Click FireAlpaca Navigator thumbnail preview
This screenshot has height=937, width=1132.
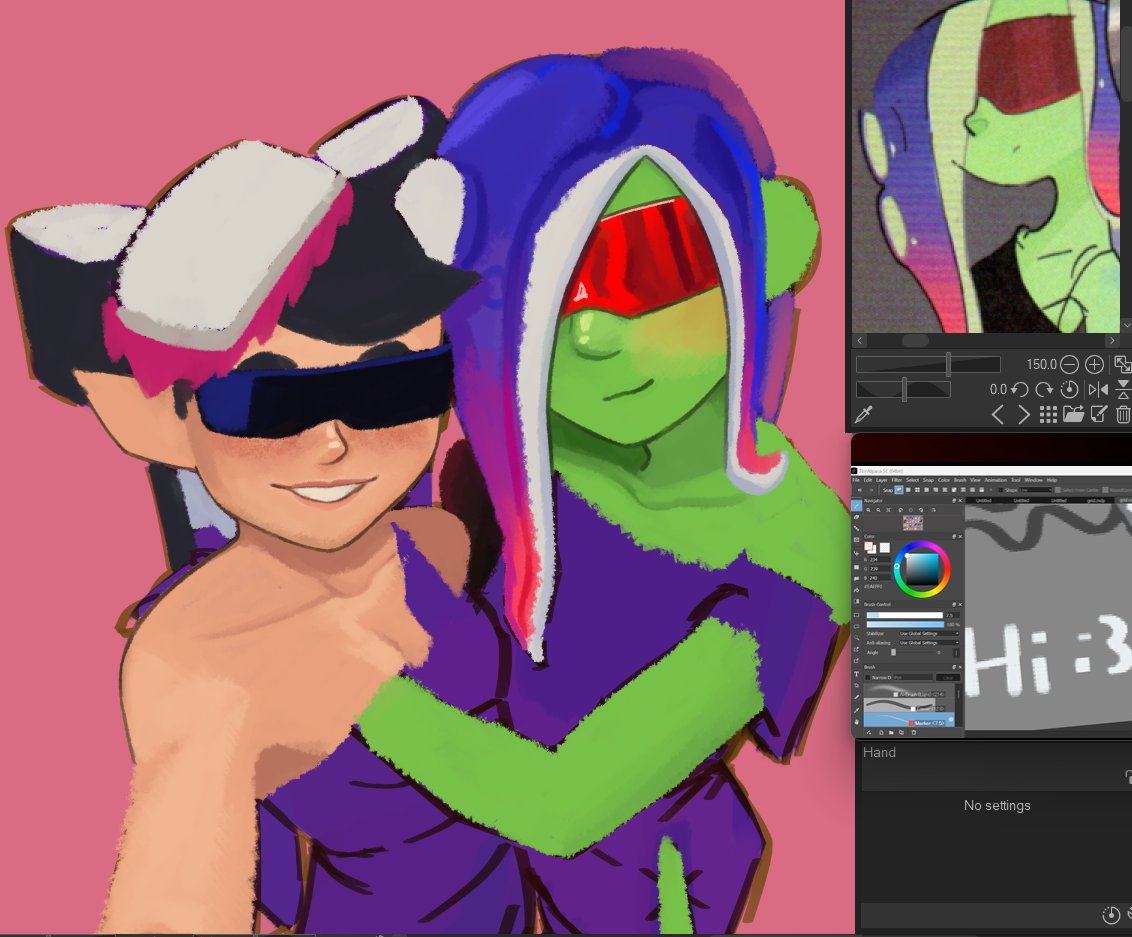(913, 523)
